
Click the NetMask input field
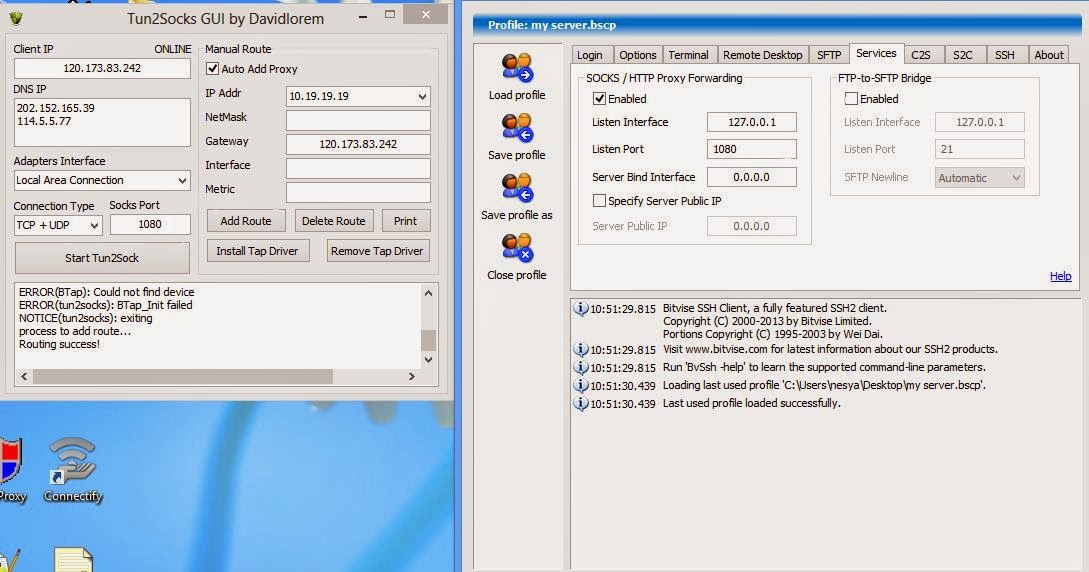click(x=358, y=120)
